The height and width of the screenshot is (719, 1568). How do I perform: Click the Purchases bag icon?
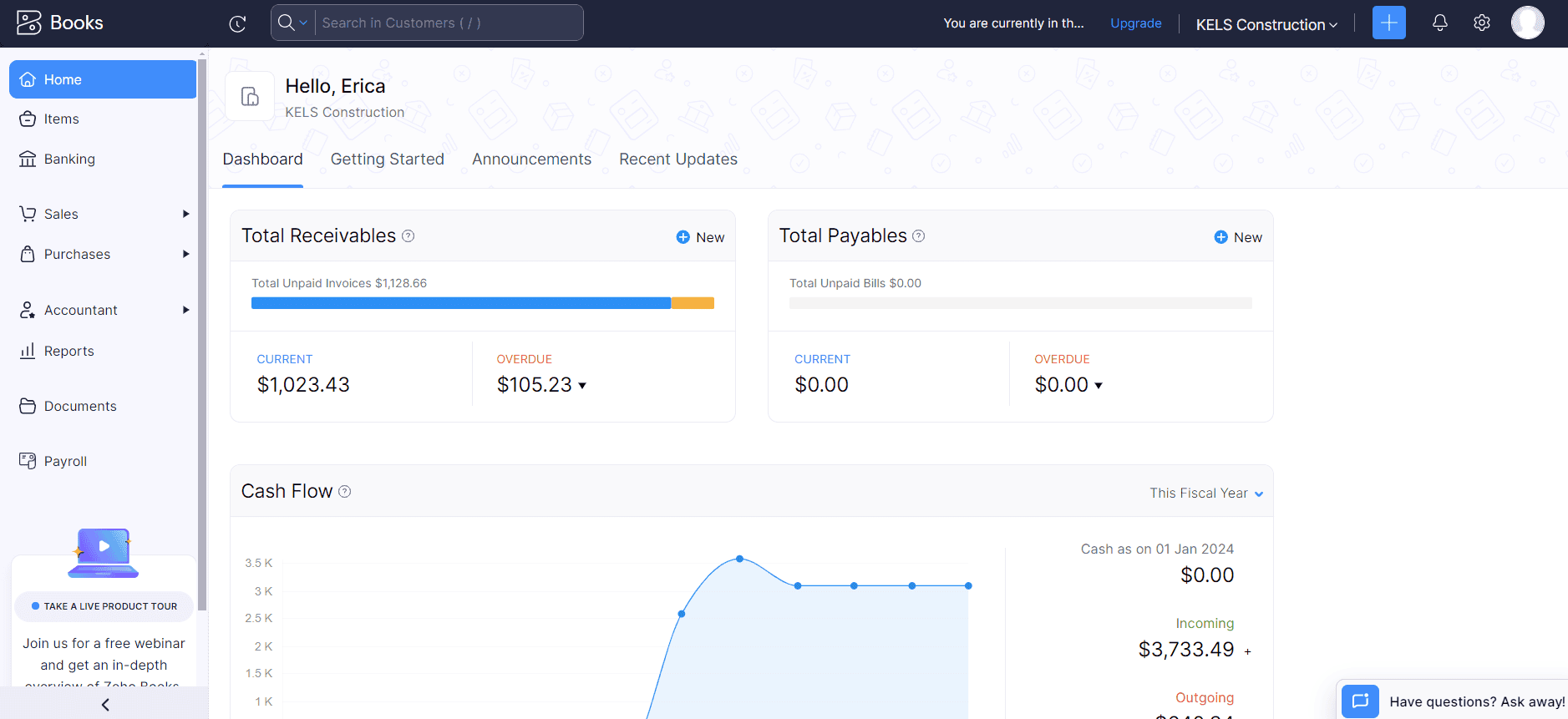click(x=28, y=254)
